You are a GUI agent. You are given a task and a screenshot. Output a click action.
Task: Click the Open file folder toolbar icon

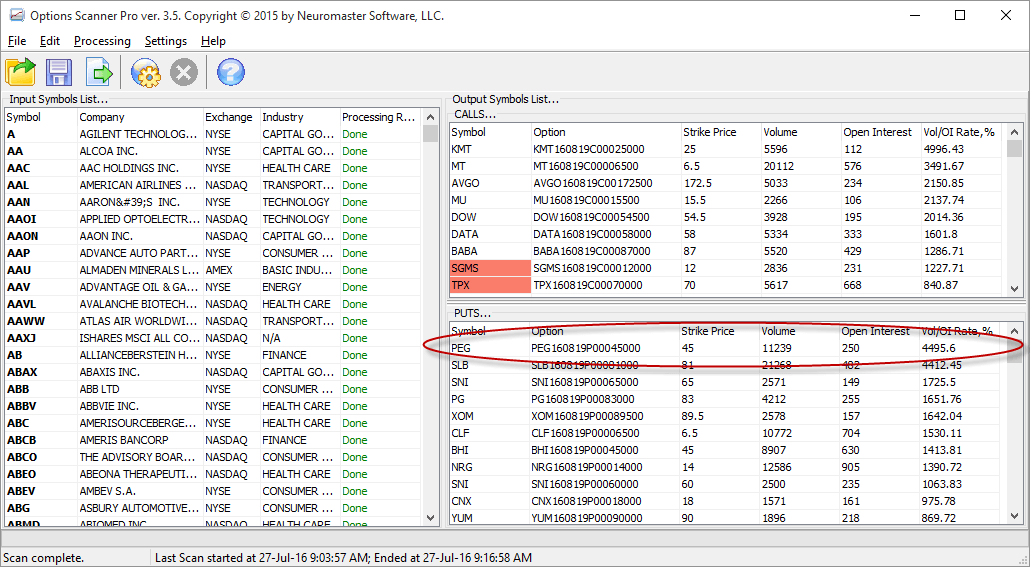point(20,72)
